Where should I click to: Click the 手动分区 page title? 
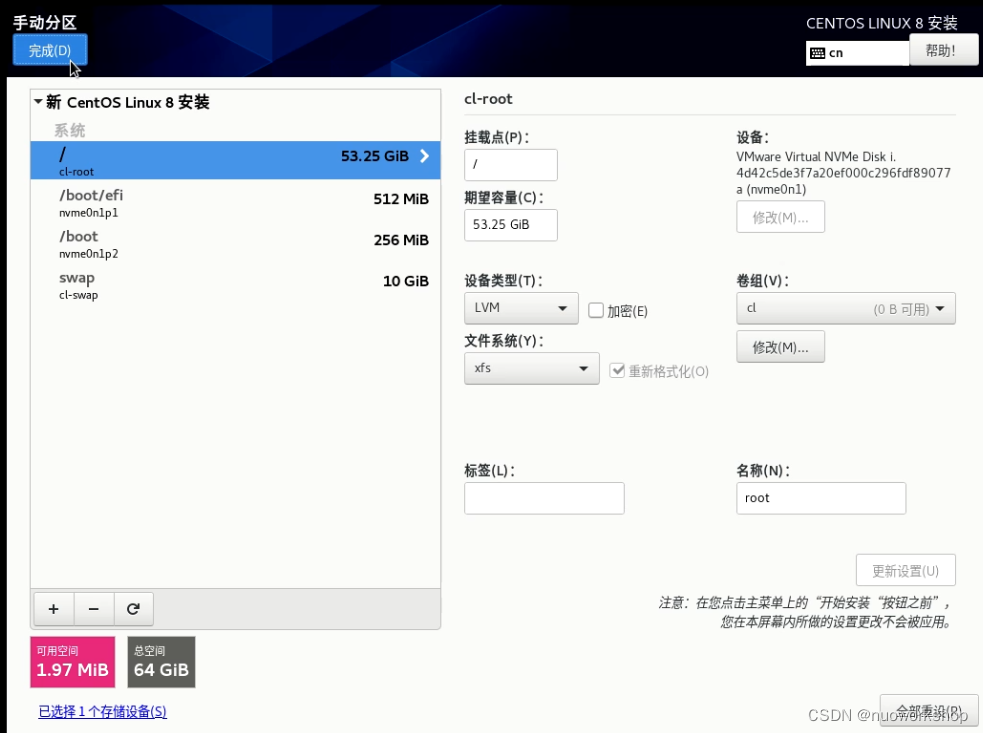[x=45, y=23]
